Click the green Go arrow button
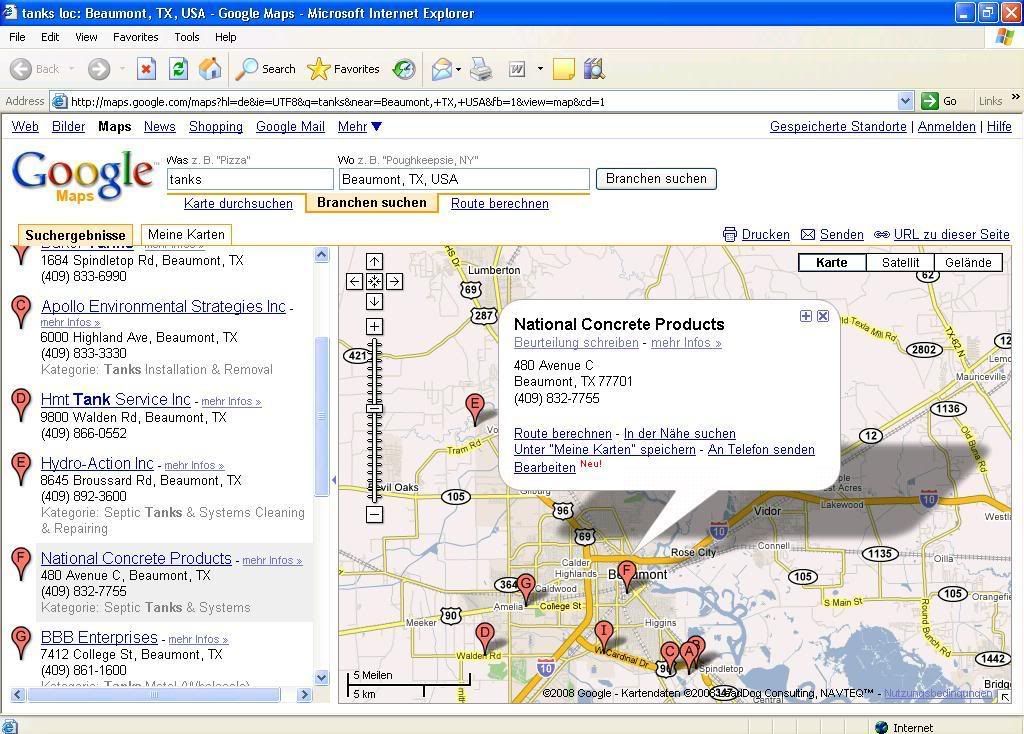The image size is (1024, 734). pyautogui.click(x=929, y=101)
